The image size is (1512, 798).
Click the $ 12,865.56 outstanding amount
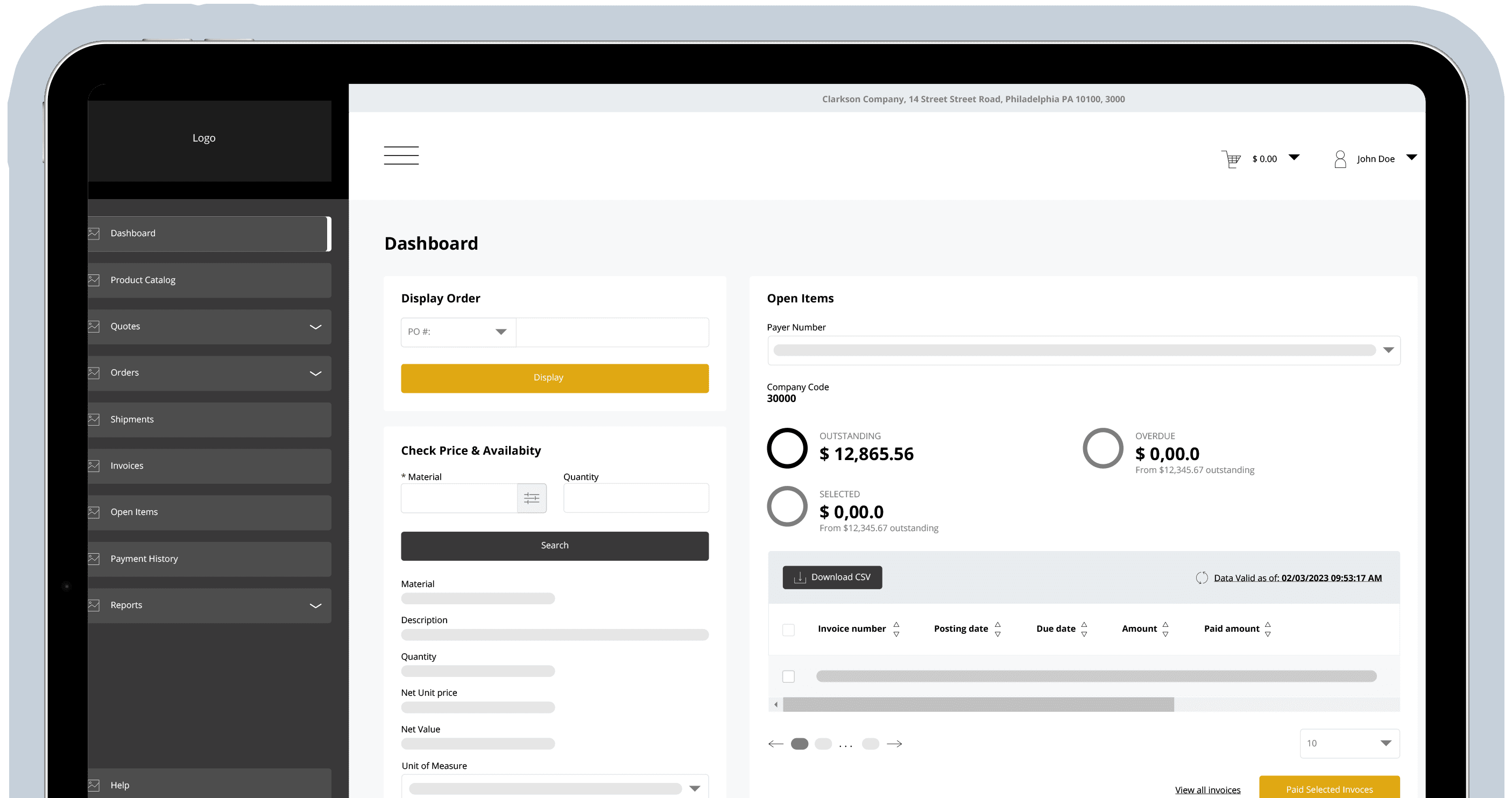(x=866, y=454)
